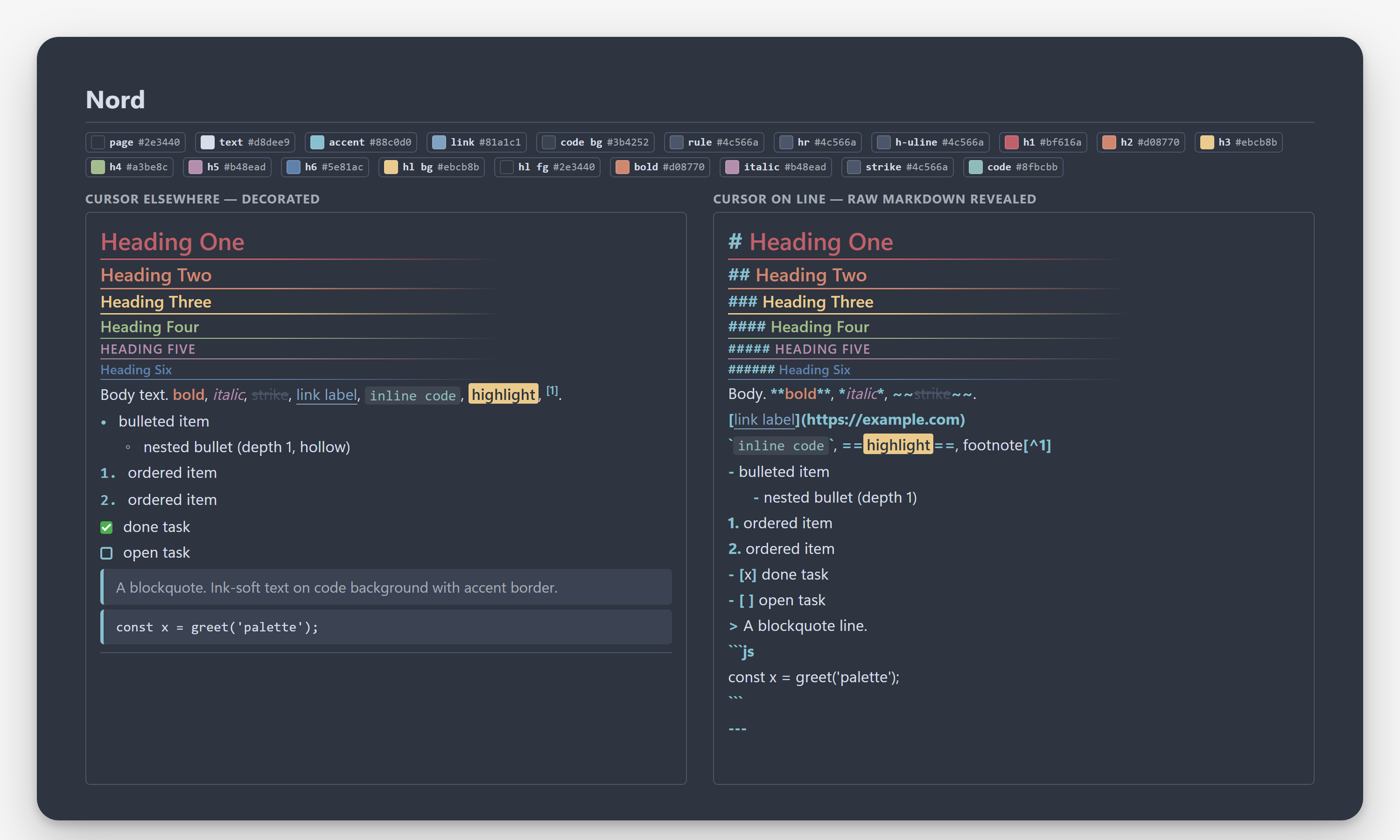Uncheck the done task checkbox
This screenshot has width=1400, height=840.
click(x=106, y=527)
